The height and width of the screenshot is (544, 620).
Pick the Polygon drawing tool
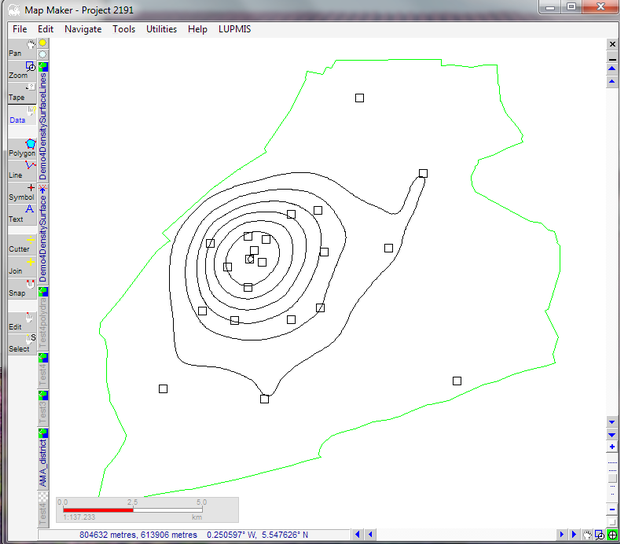[x=19, y=150]
